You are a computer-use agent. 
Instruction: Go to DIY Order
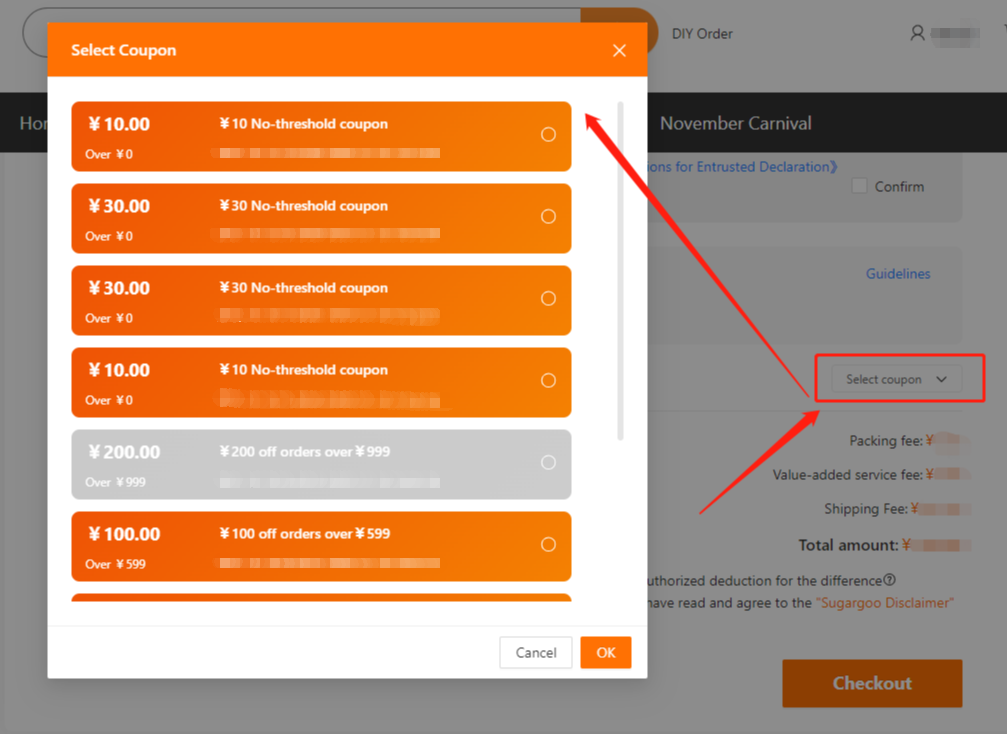702,34
